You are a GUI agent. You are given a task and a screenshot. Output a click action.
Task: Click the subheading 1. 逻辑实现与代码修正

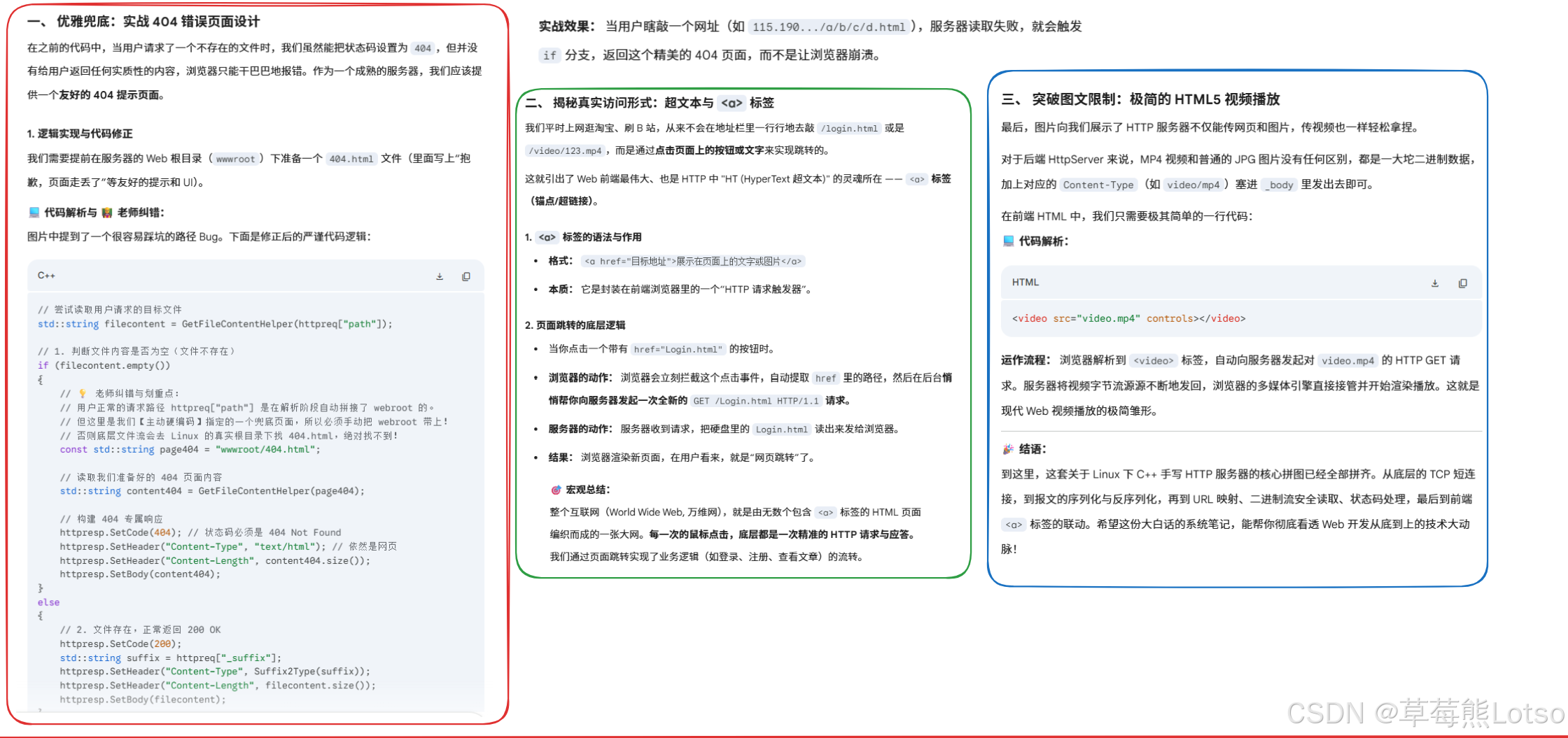tap(80, 134)
